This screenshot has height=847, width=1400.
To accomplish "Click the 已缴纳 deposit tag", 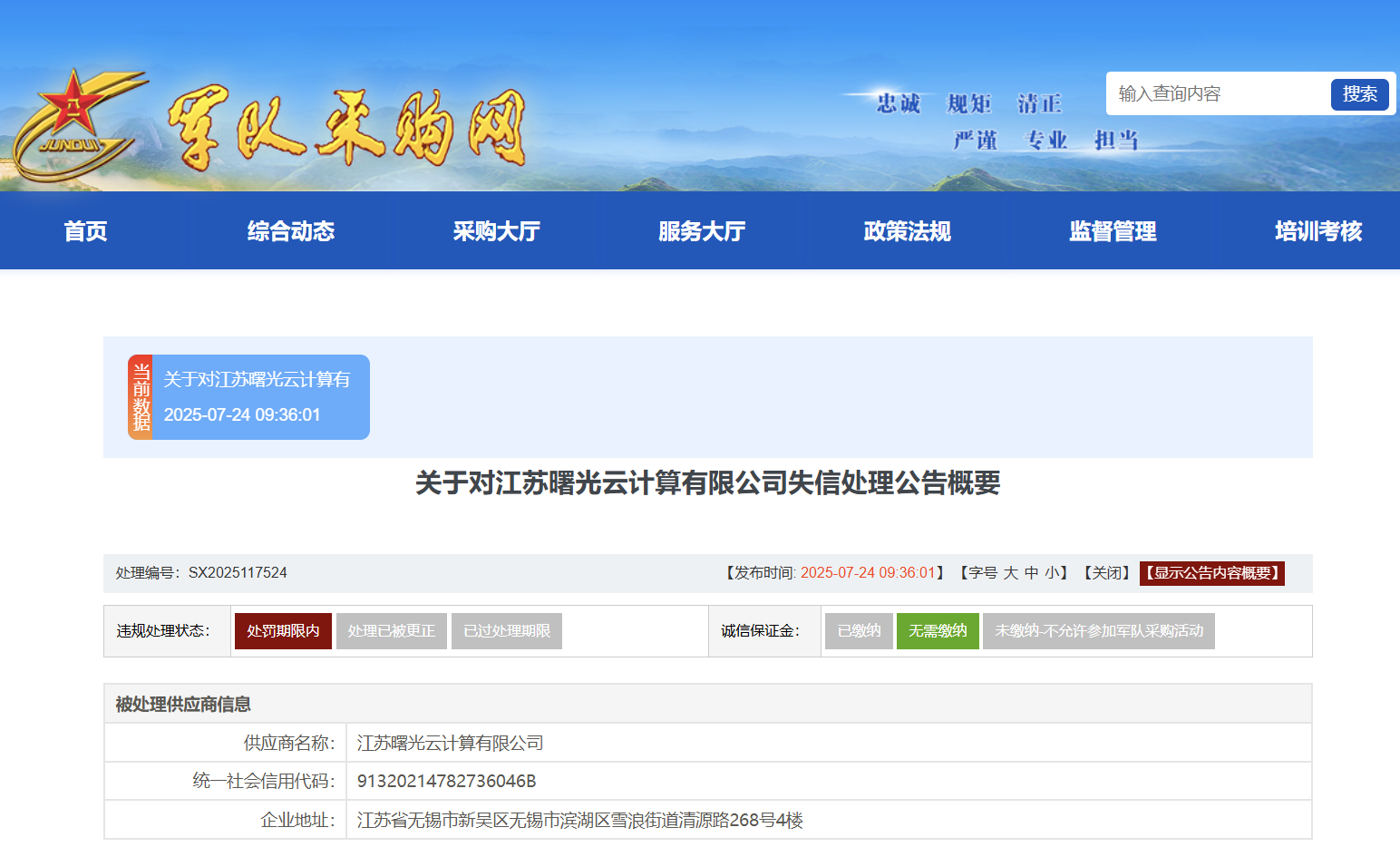I will pos(859,631).
